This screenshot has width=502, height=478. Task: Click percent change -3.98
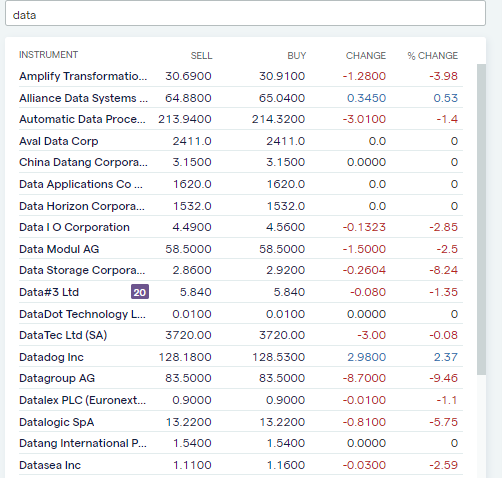[x=444, y=76]
